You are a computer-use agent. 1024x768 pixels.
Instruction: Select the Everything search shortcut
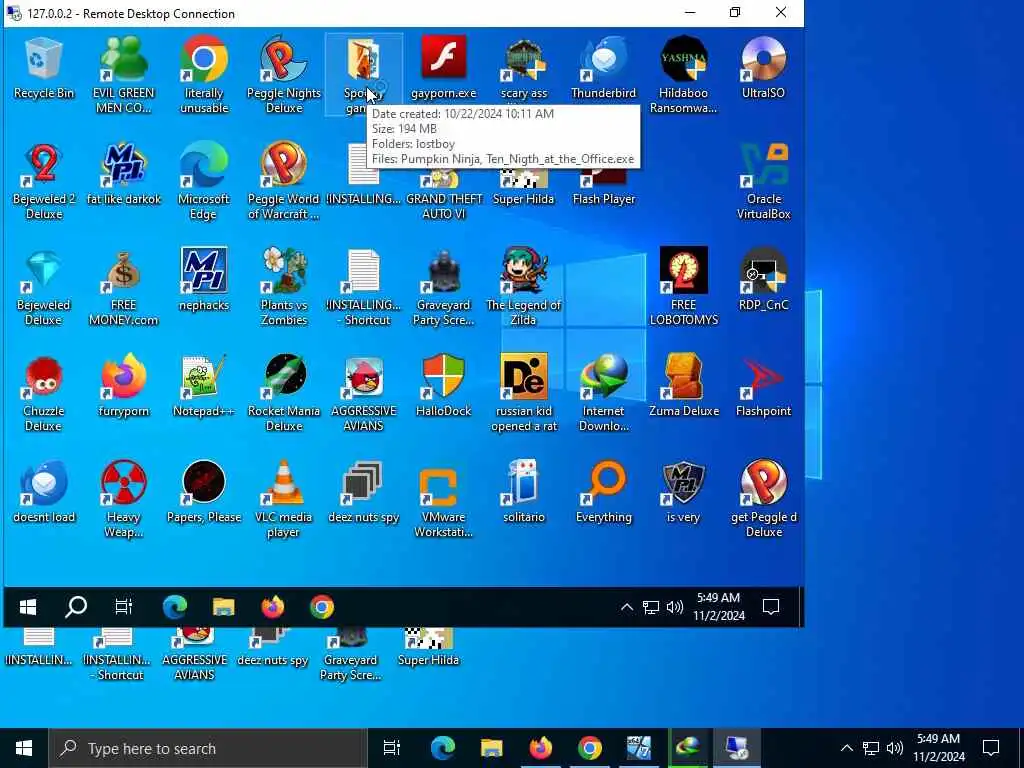pos(603,493)
